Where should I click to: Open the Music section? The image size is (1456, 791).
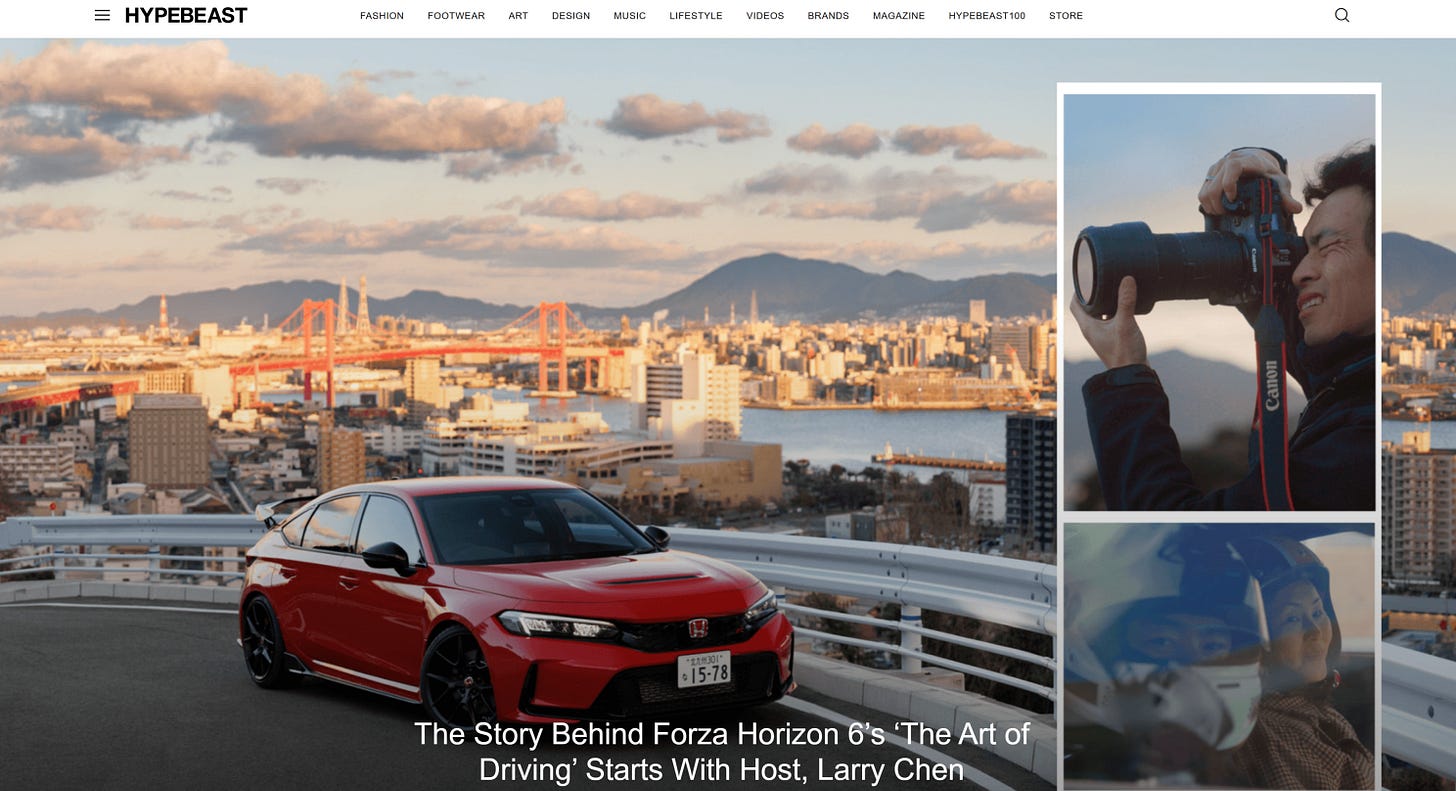pyautogui.click(x=630, y=16)
